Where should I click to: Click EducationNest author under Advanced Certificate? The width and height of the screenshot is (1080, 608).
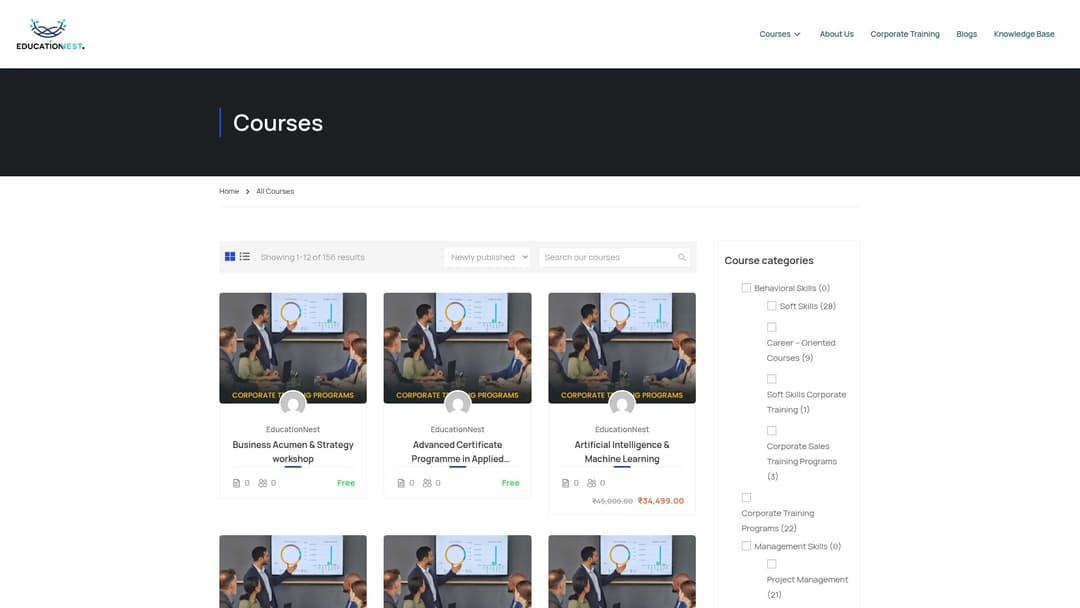457,429
